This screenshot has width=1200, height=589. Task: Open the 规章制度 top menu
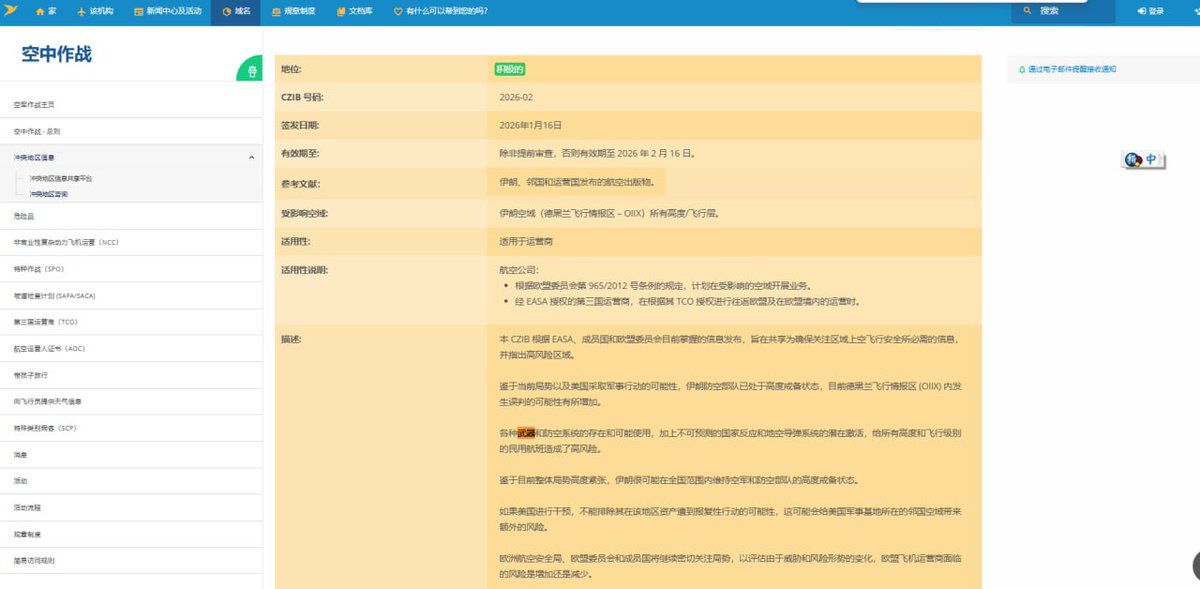pos(294,11)
